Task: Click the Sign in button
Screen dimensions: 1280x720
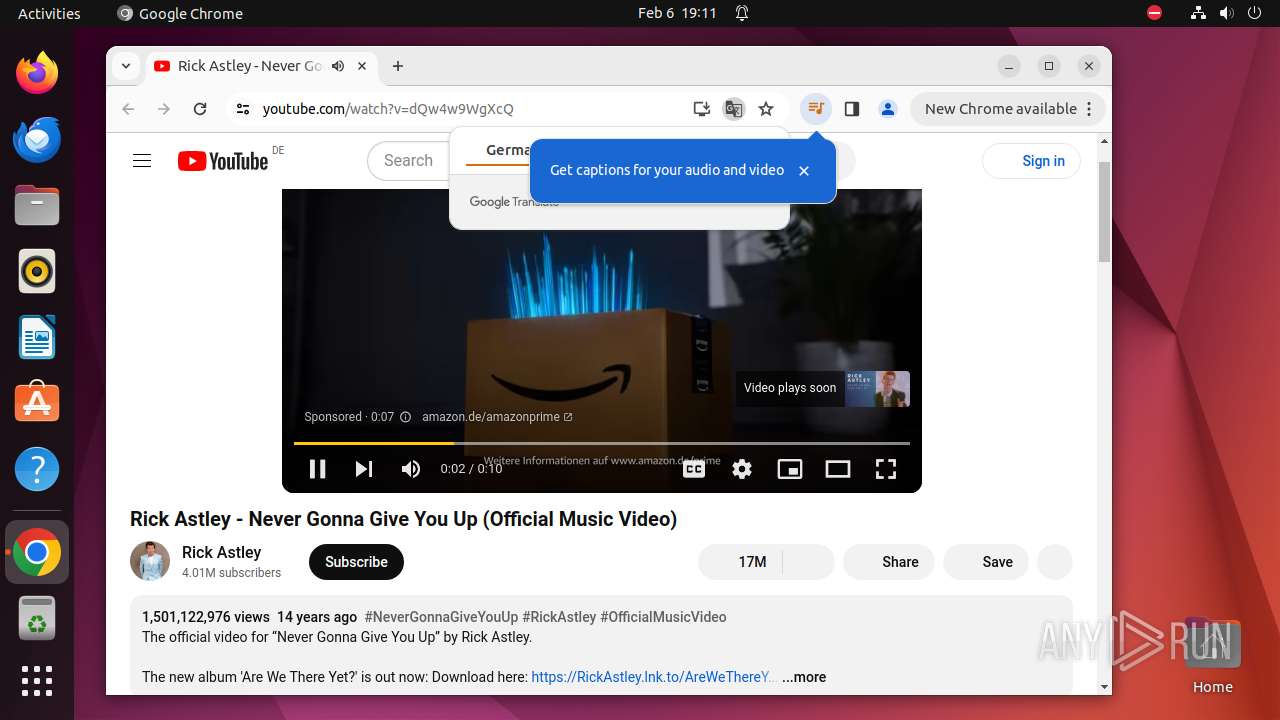Action: tap(1031, 161)
